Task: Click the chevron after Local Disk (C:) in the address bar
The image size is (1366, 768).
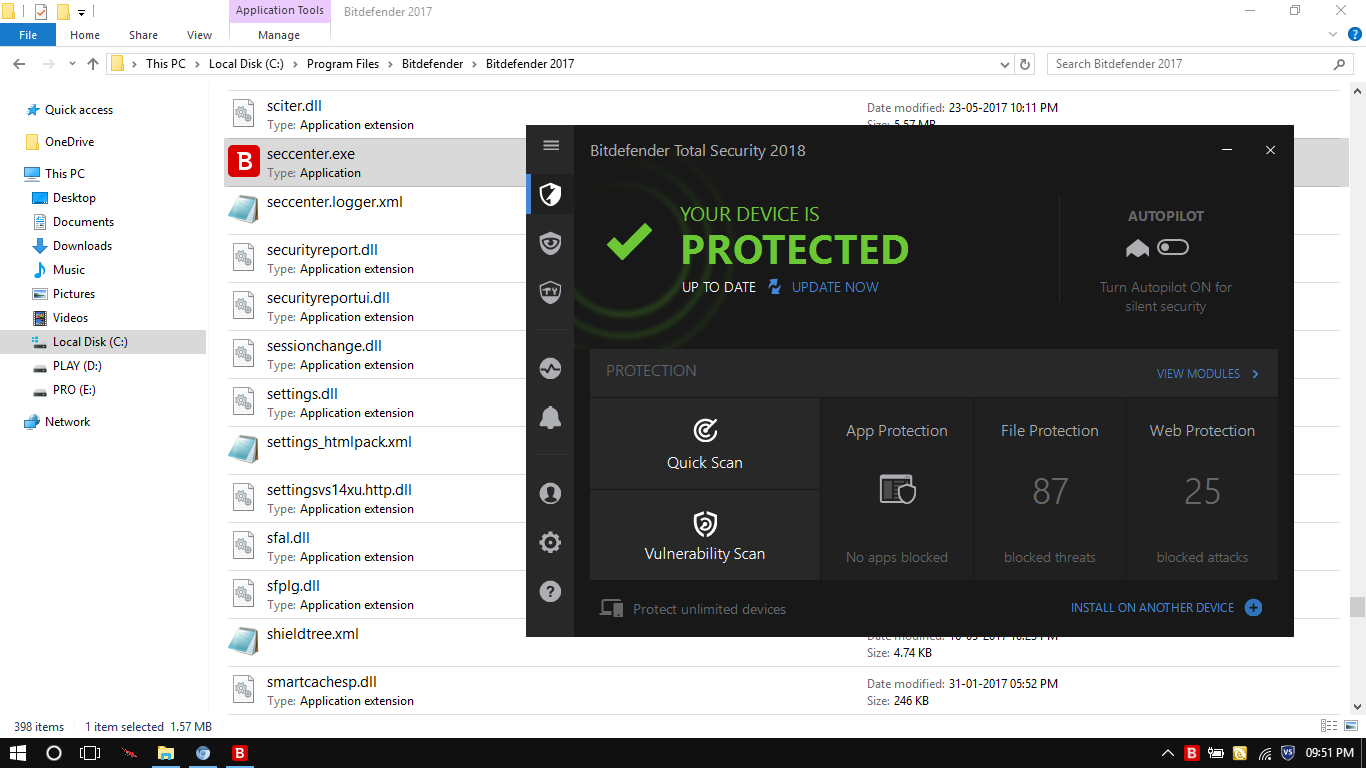Action: click(x=296, y=64)
